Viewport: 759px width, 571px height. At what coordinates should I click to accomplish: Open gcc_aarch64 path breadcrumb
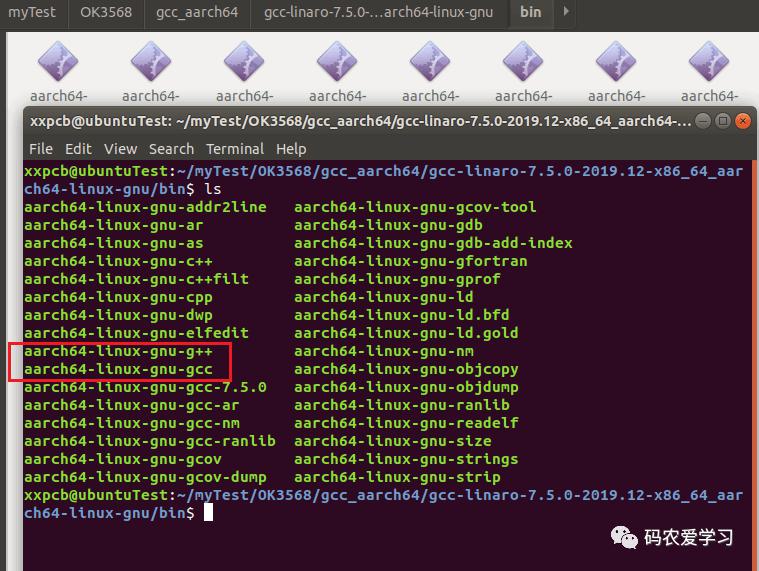click(x=197, y=12)
